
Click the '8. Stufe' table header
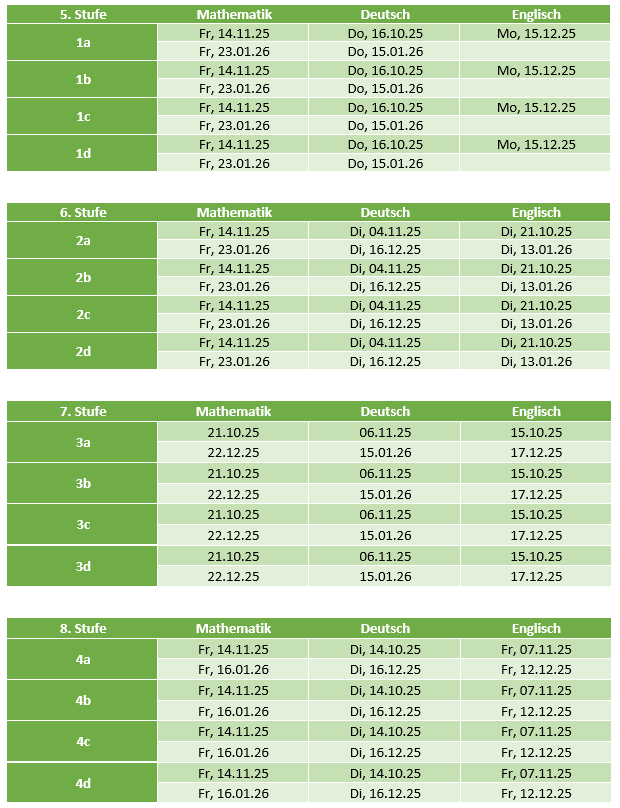tap(83, 628)
